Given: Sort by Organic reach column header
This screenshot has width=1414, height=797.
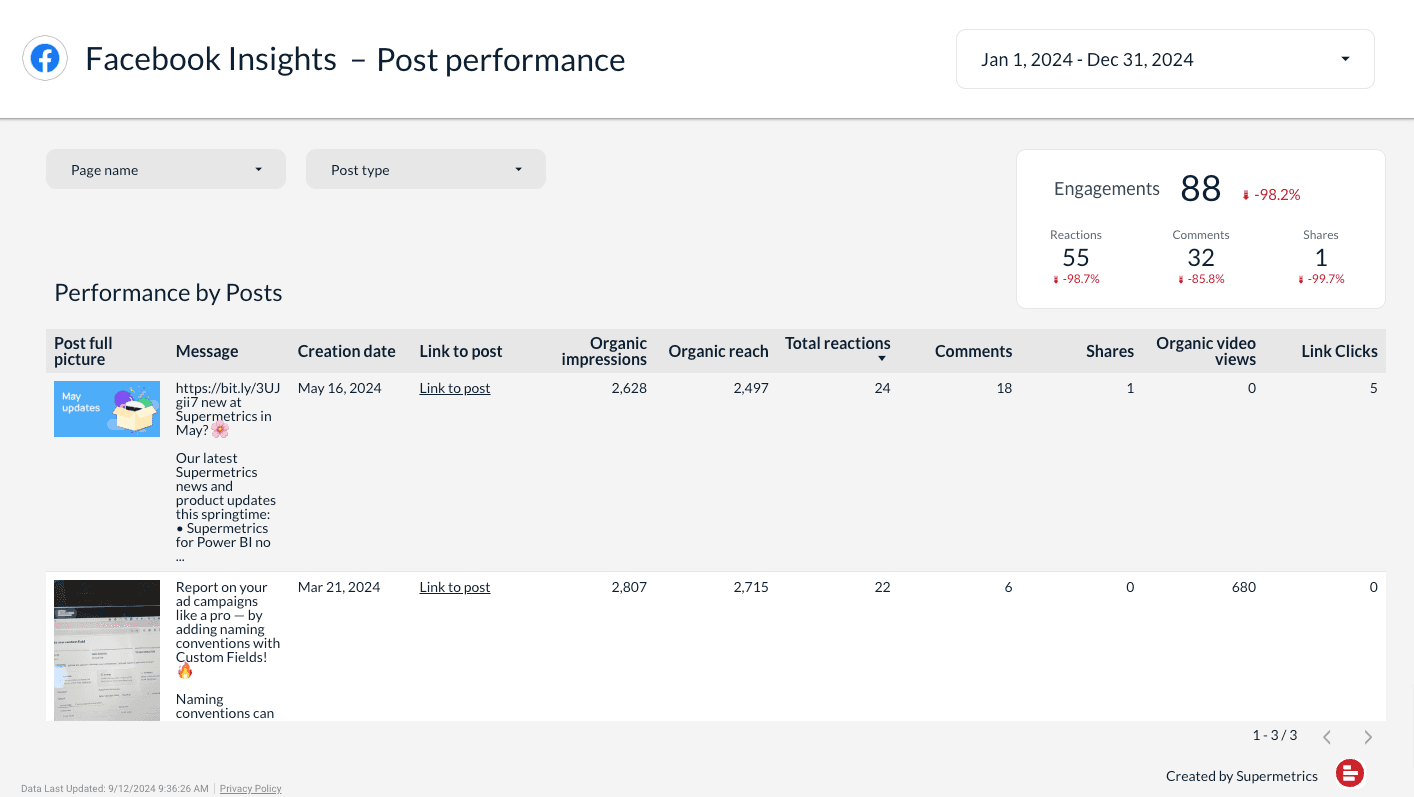Looking at the screenshot, I should (718, 351).
